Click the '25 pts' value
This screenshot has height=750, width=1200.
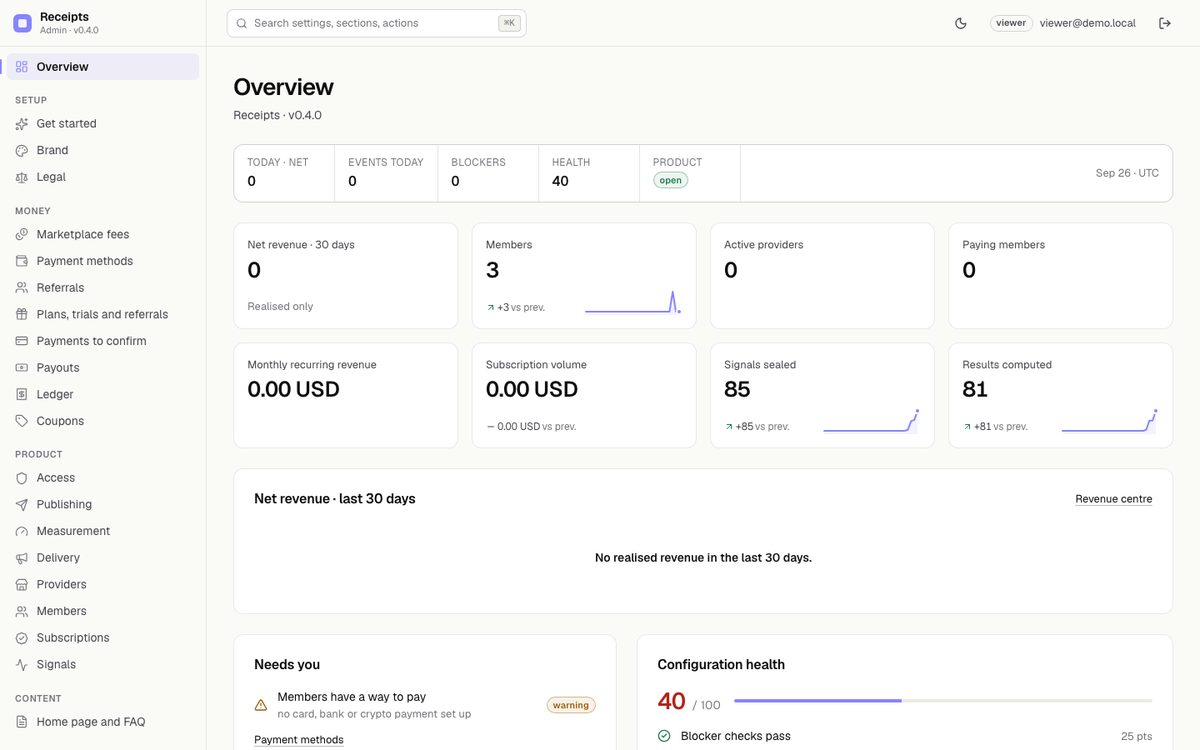[1137, 736]
